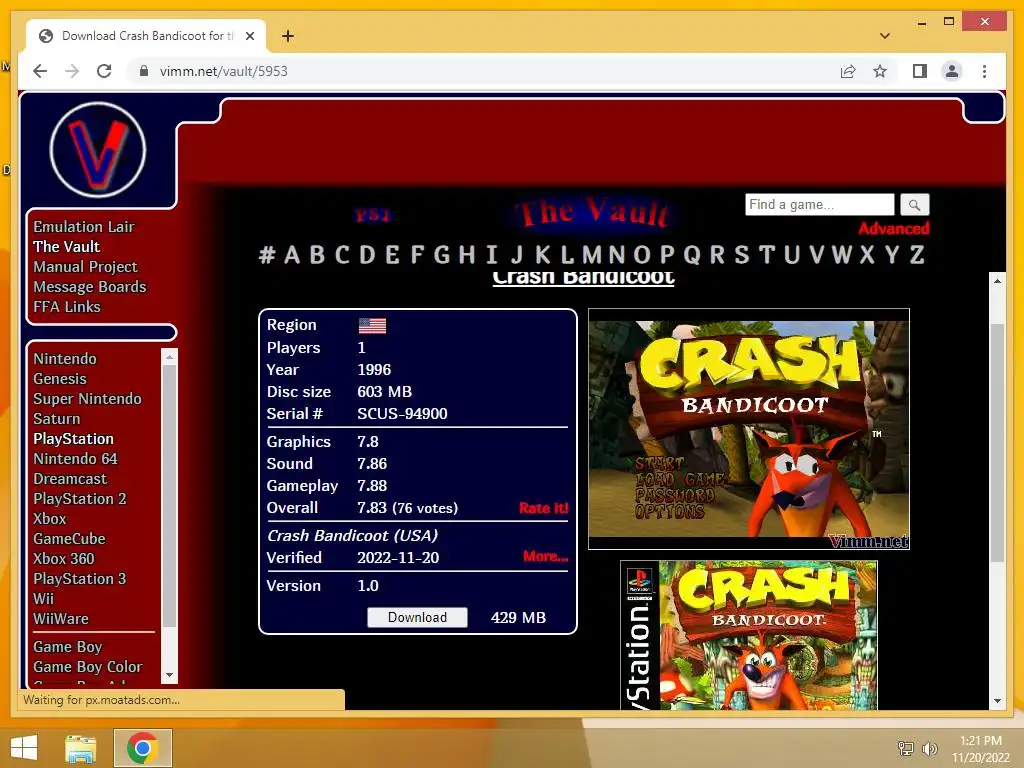
Task: Click the red Rate it! link
Action: (x=543, y=508)
